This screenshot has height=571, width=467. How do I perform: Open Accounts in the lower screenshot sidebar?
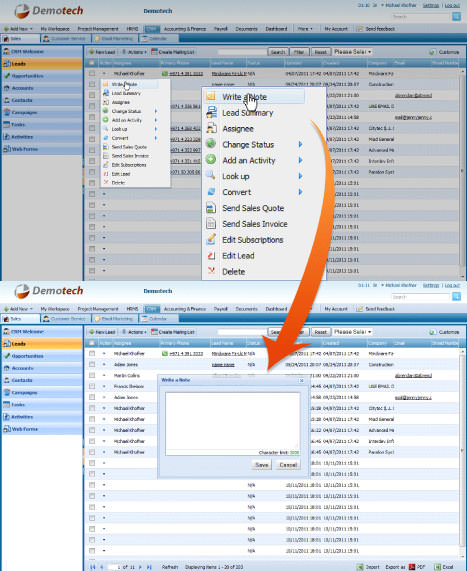pyautogui.click(x=22, y=368)
